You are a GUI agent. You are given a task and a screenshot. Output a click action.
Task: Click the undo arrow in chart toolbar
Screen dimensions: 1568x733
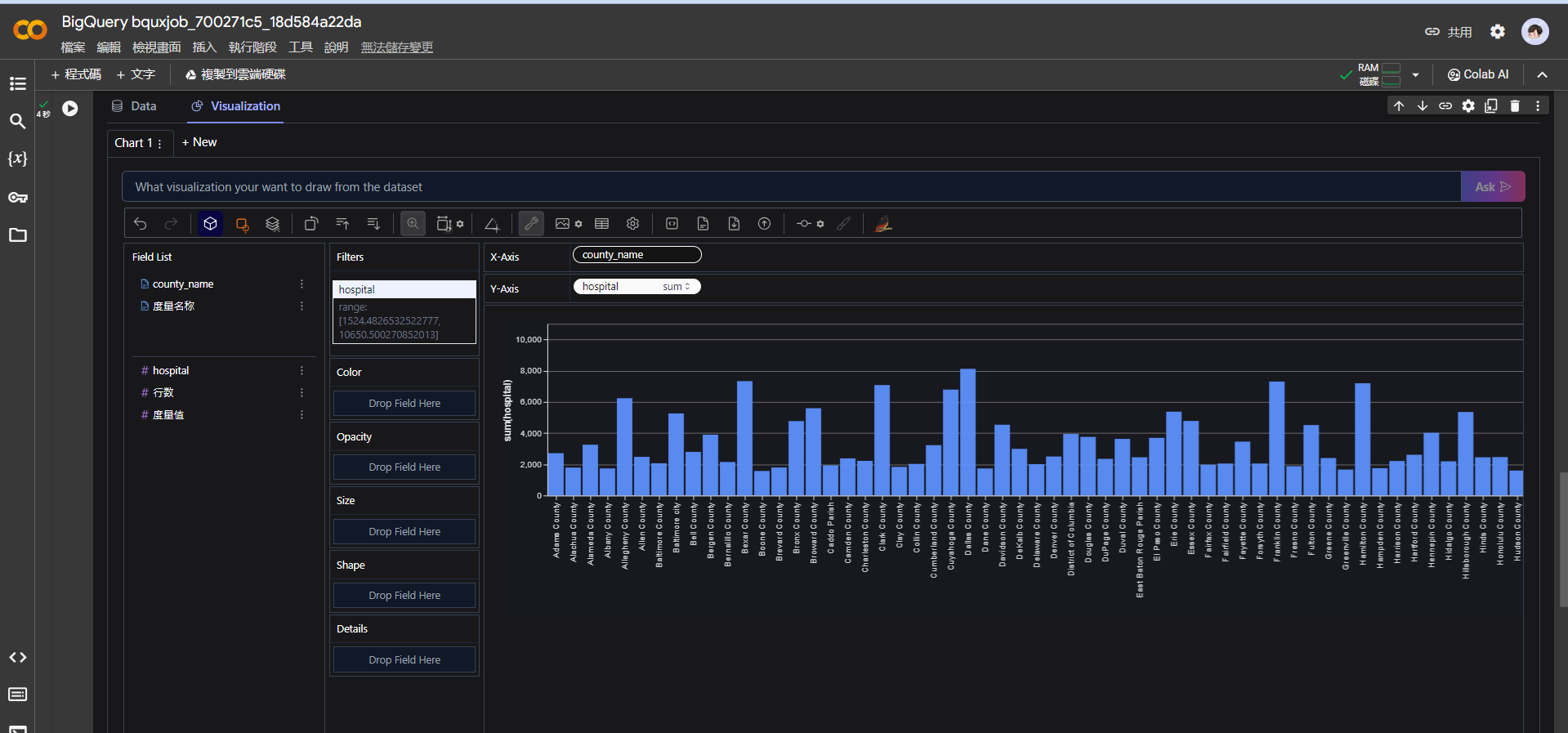tap(141, 224)
